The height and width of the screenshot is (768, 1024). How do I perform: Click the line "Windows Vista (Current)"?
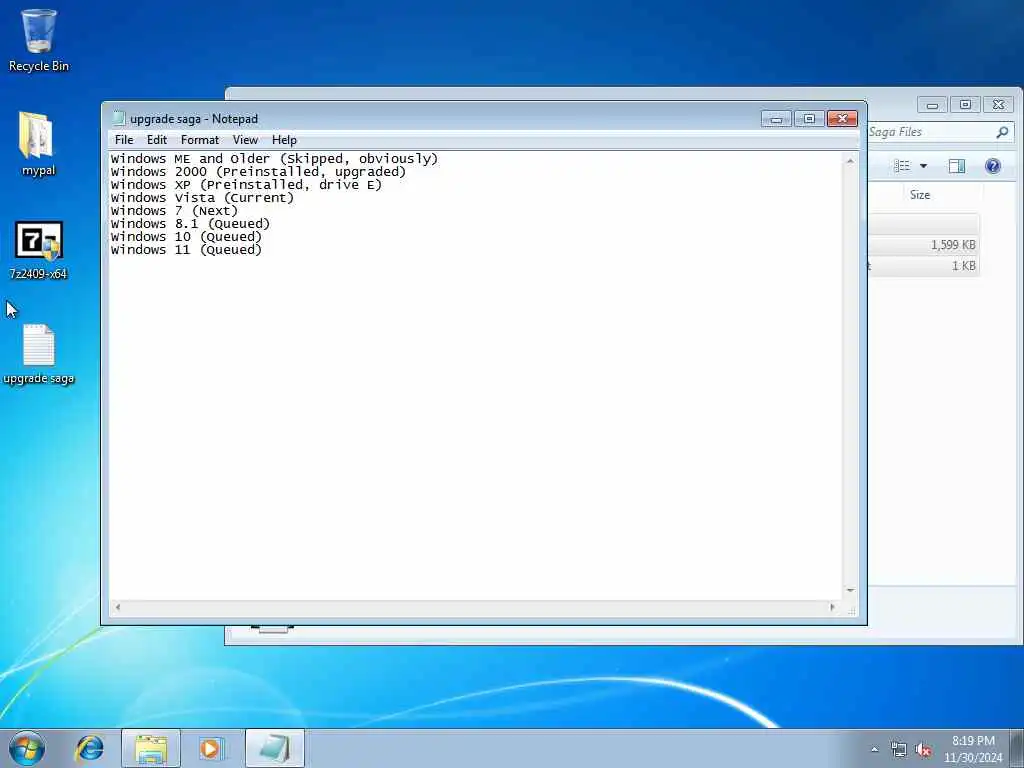(x=202, y=198)
